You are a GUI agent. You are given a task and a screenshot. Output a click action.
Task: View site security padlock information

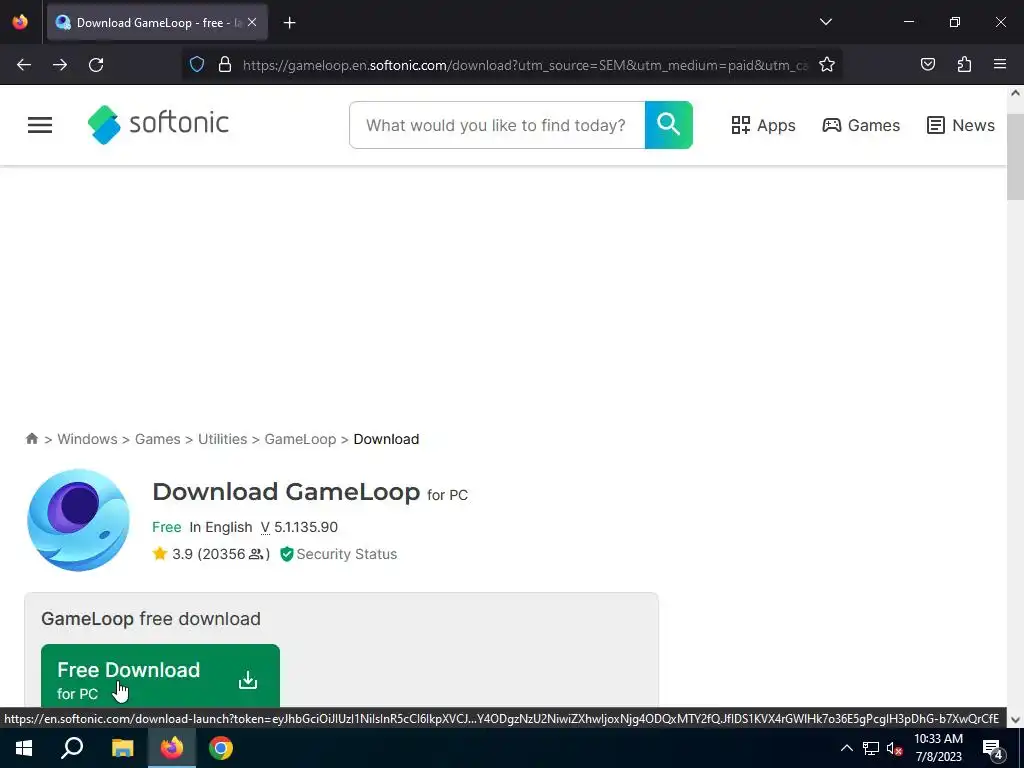225,64
